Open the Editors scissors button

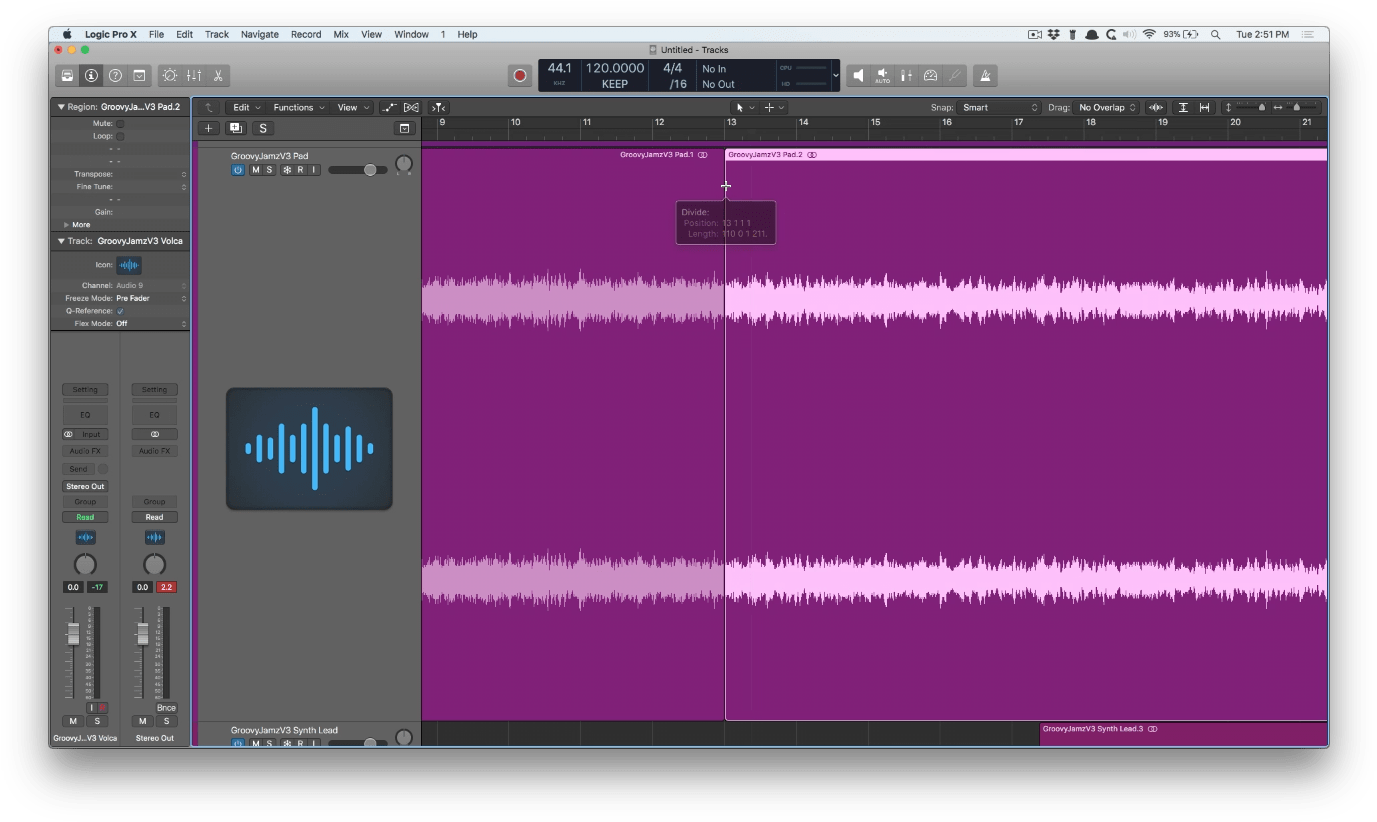click(218, 76)
